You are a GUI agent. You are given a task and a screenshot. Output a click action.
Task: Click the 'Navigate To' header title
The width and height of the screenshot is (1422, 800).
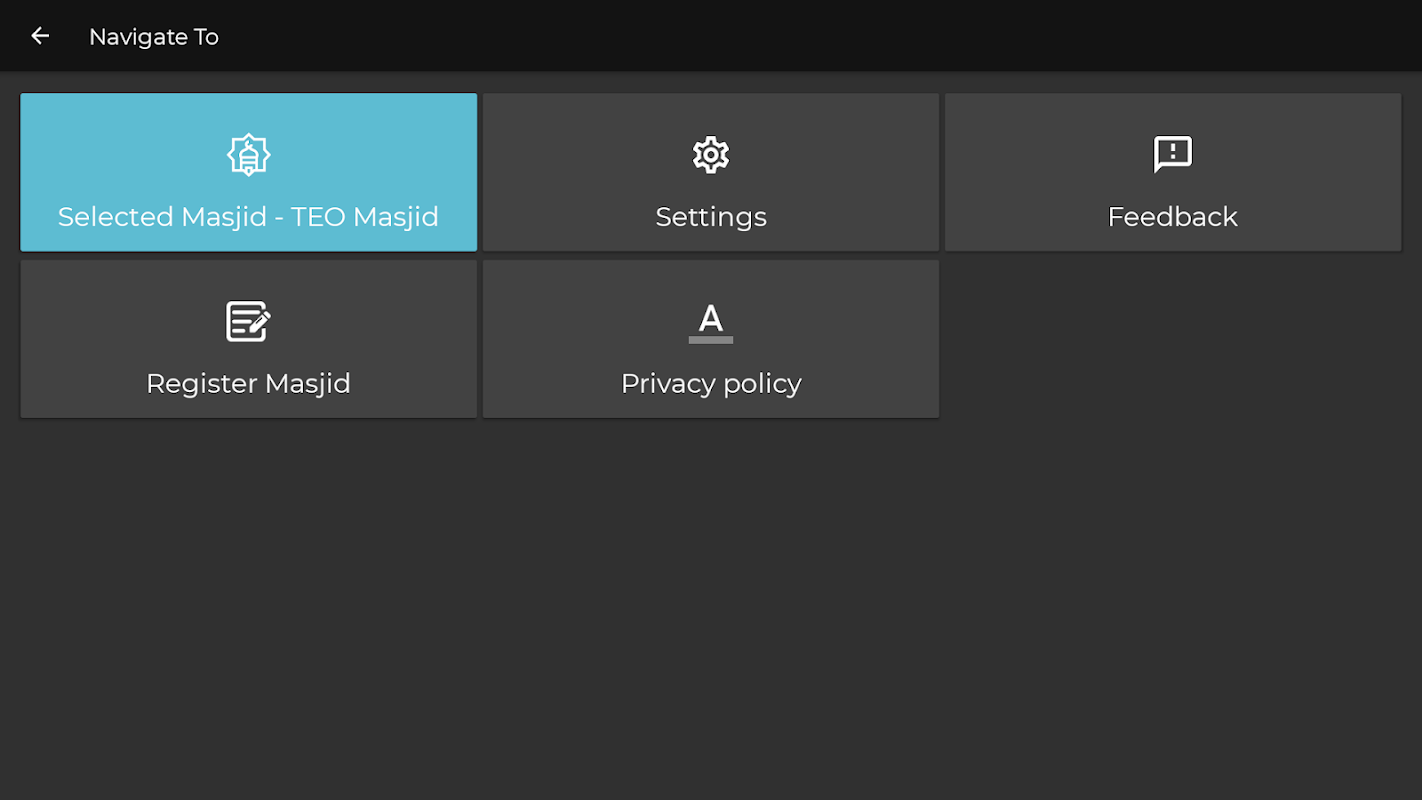click(x=154, y=37)
